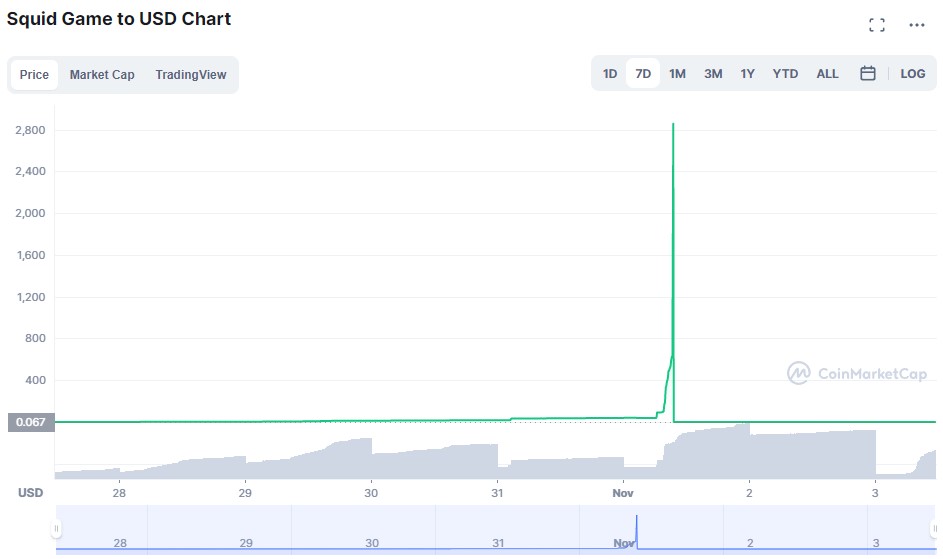Select the 3M time range

click(713, 73)
